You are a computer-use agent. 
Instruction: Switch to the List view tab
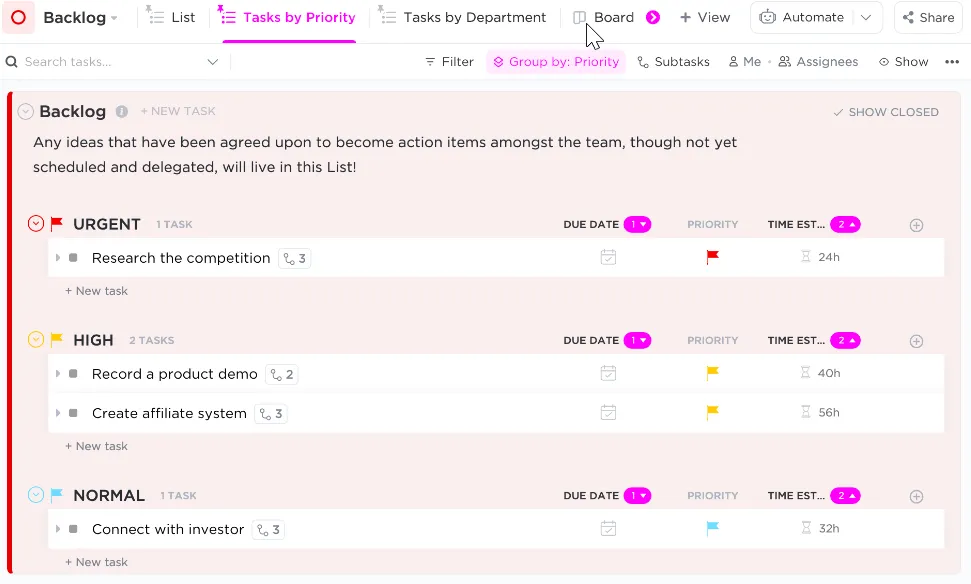coord(172,17)
